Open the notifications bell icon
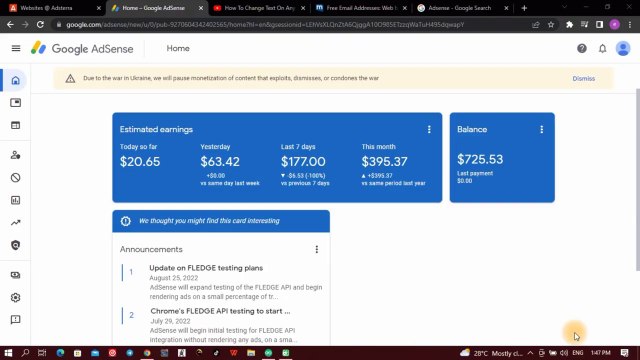Screen dimensions: 640x360 [x=602, y=49]
